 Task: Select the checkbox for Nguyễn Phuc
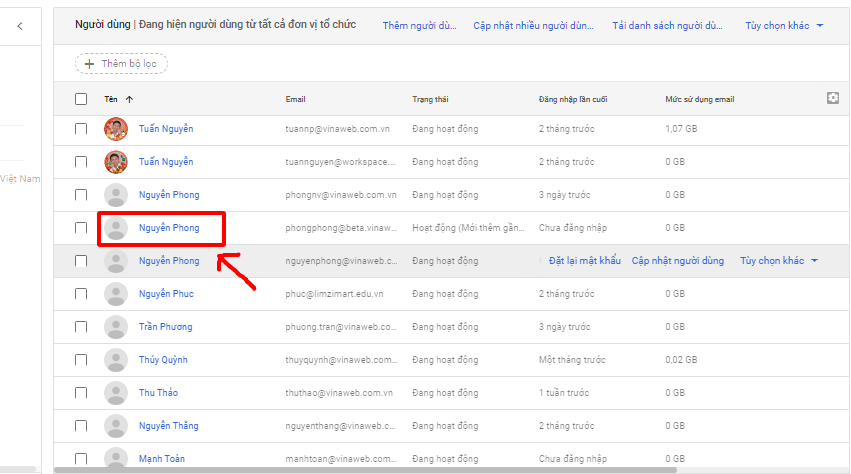(x=81, y=294)
